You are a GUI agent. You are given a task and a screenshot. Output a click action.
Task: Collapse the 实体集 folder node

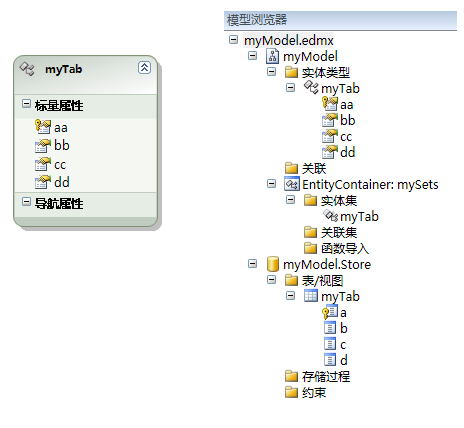[291, 199]
